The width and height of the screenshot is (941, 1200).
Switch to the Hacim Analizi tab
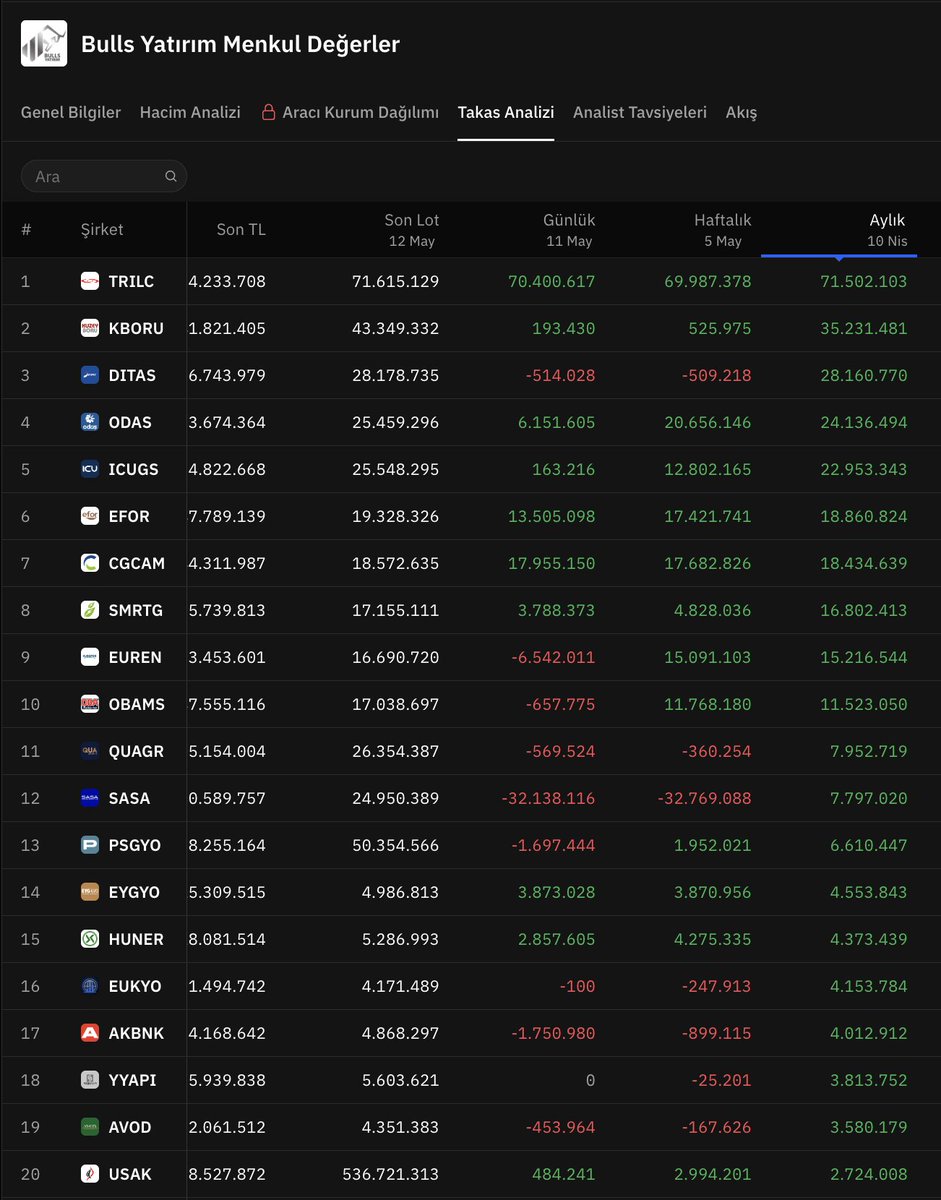click(x=190, y=112)
